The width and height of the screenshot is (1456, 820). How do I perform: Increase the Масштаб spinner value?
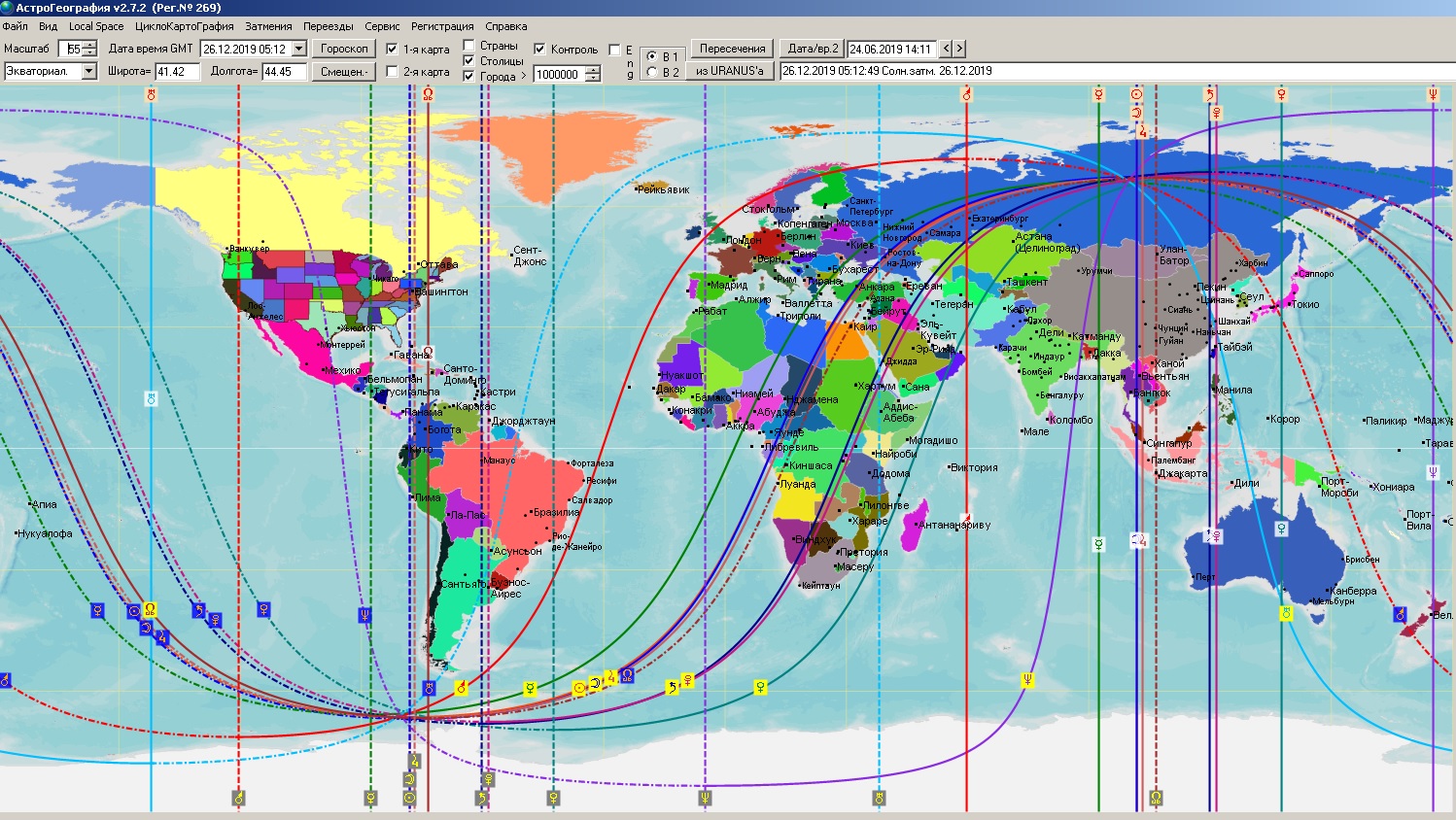(89, 45)
